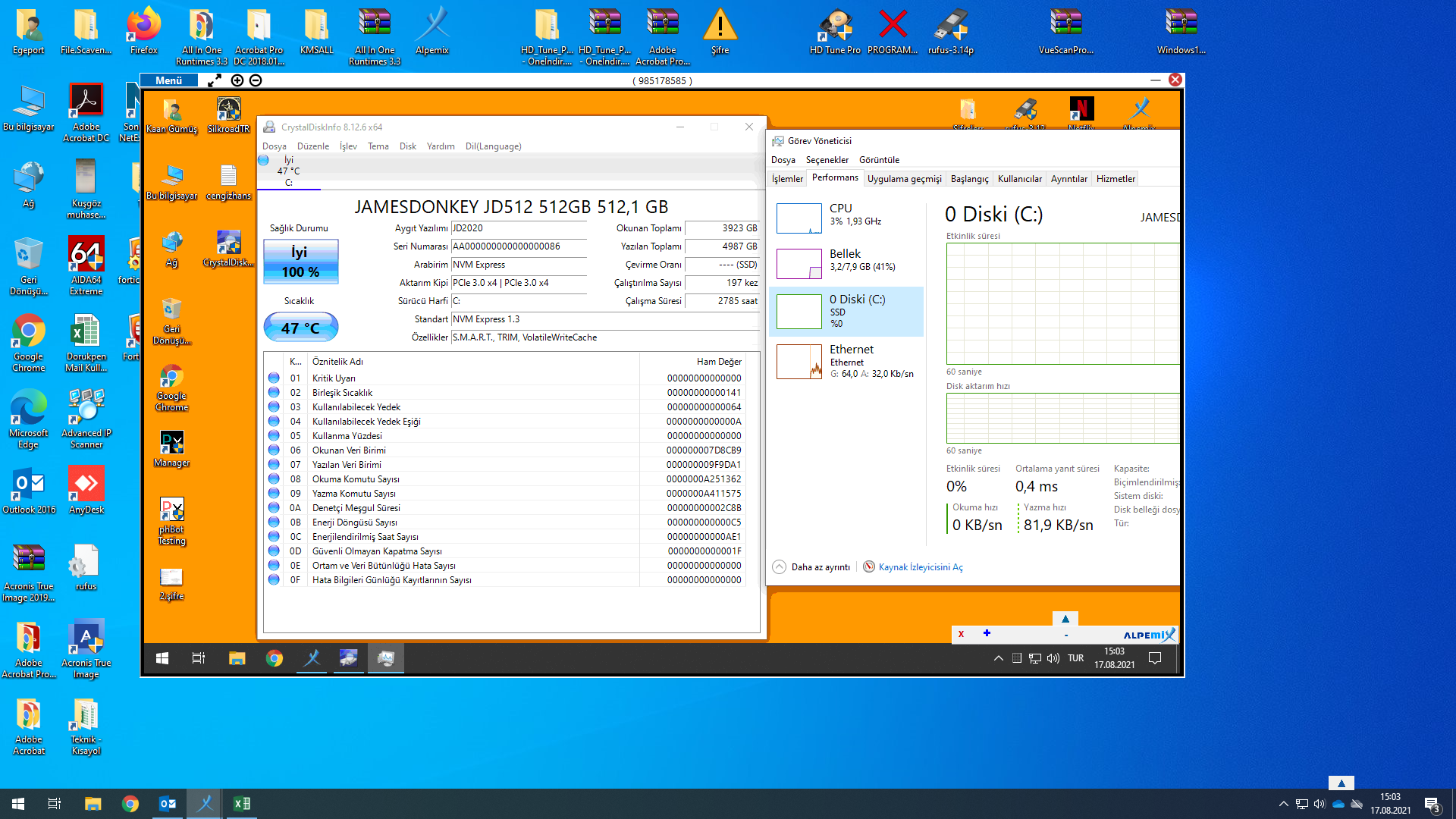The height and width of the screenshot is (819, 1456).
Task: Open AIDA64 Extreme desktop icon
Action: pyautogui.click(x=86, y=265)
